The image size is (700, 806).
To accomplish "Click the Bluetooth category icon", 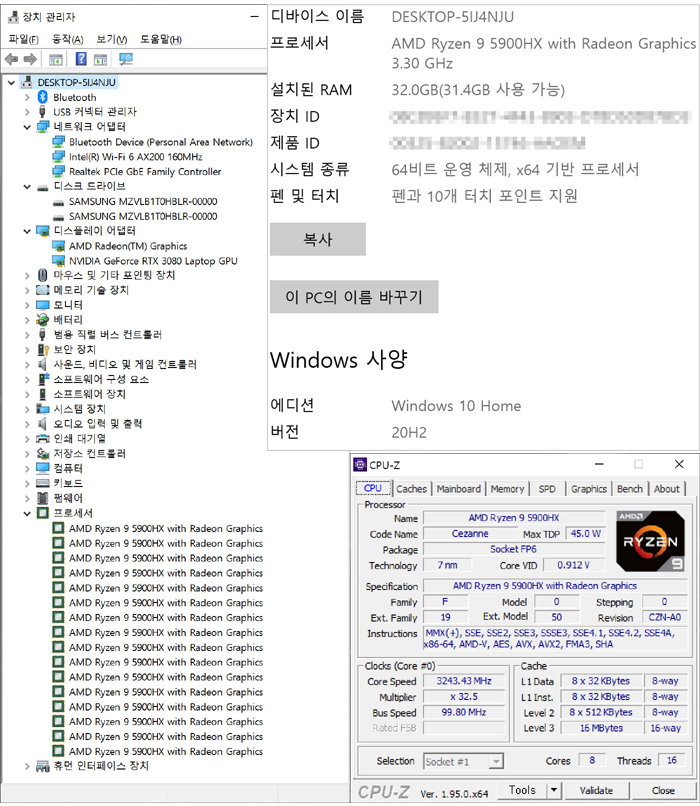I will pyautogui.click(x=43, y=97).
